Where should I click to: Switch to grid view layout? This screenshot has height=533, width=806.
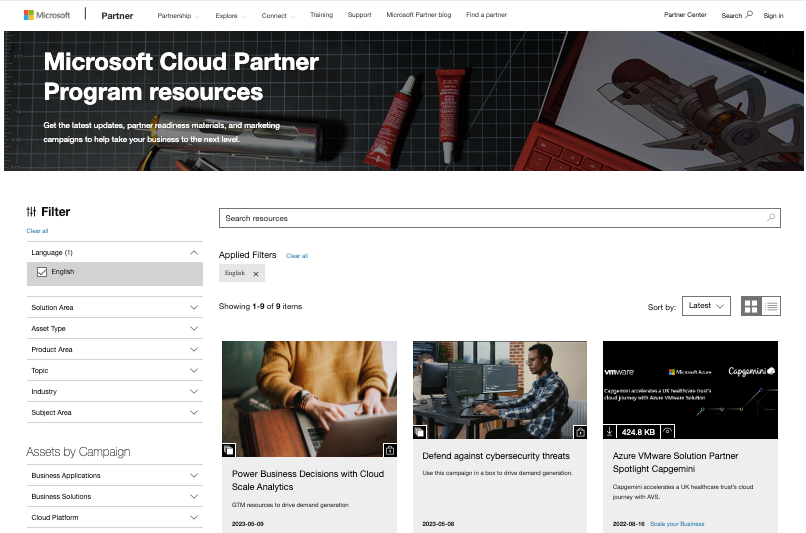pyautogui.click(x=751, y=306)
